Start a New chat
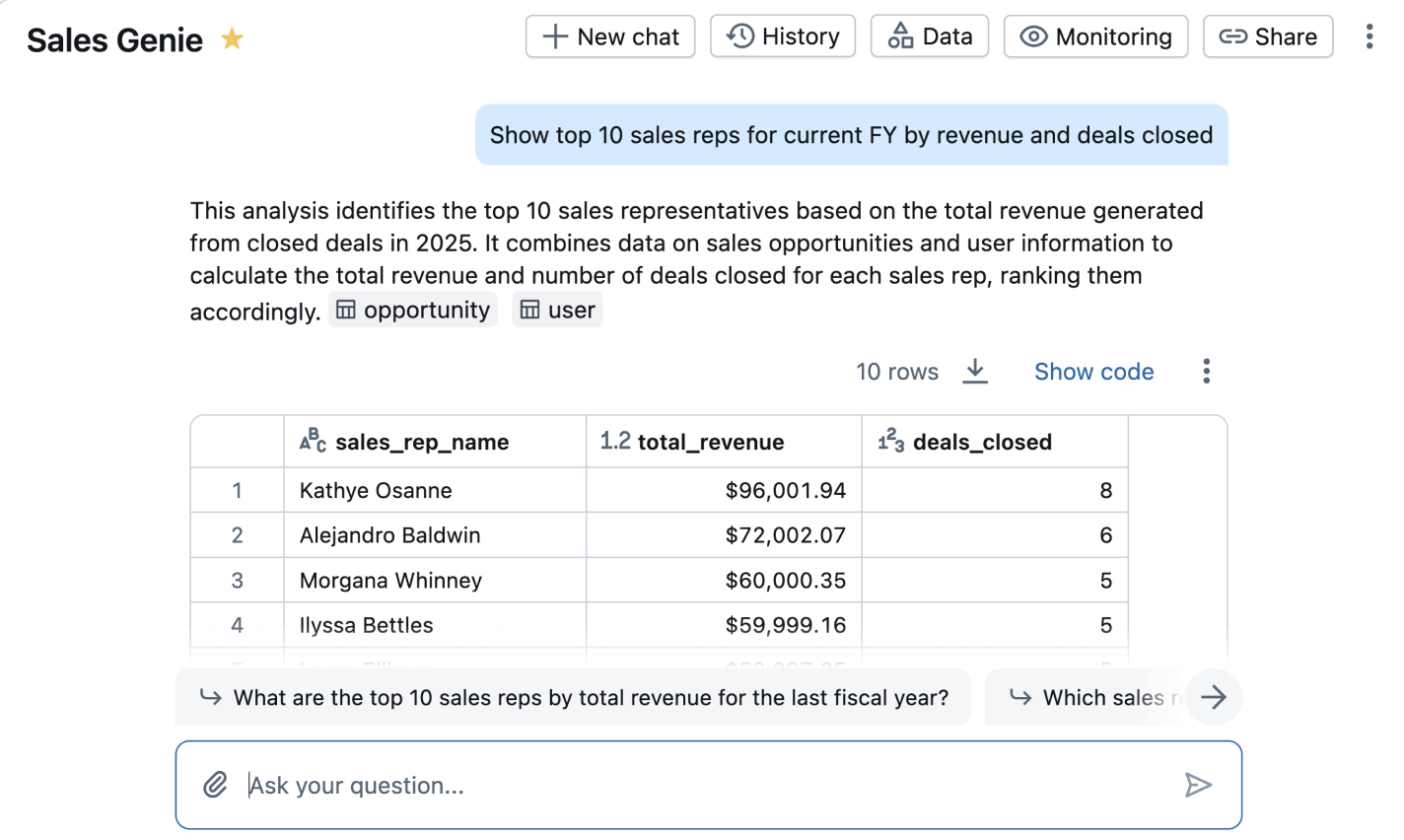Viewport: 1404px width, 840px height. click(x=610, y=36)
